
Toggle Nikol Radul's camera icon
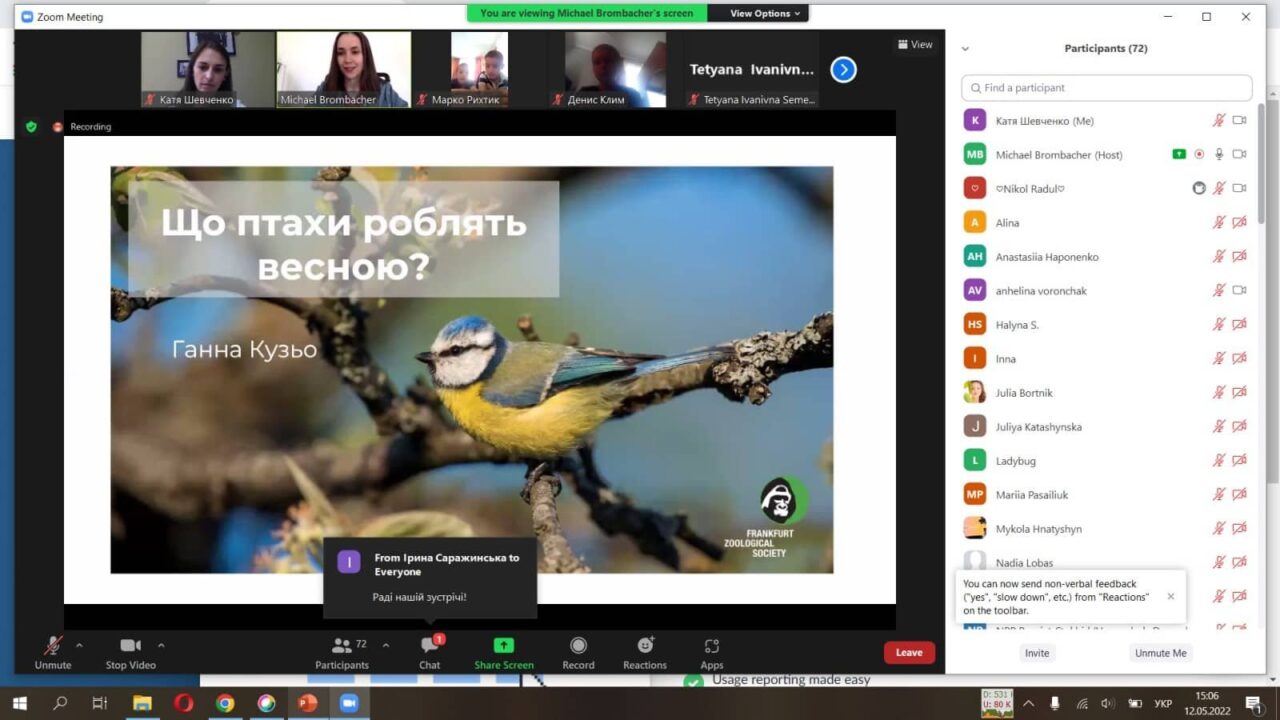(1239, 188)
